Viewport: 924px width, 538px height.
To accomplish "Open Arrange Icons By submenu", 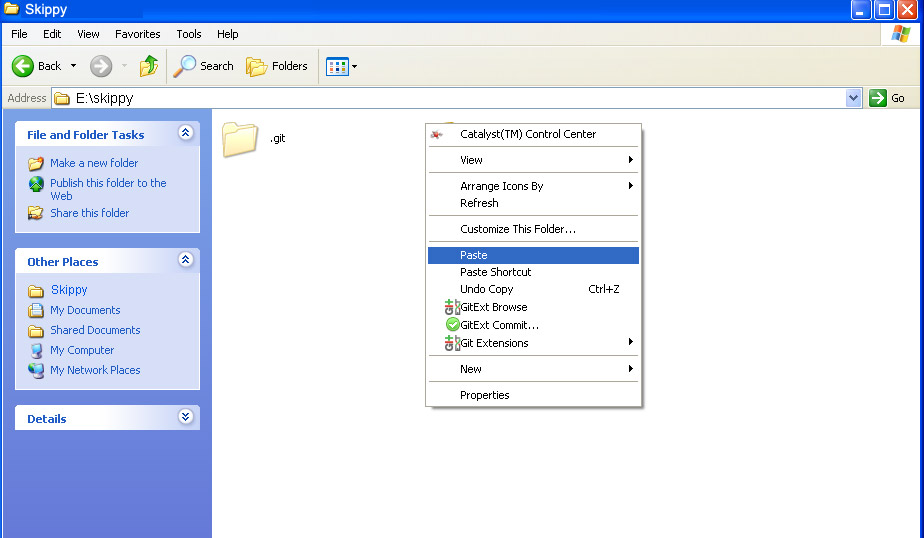I will point(533,186).
